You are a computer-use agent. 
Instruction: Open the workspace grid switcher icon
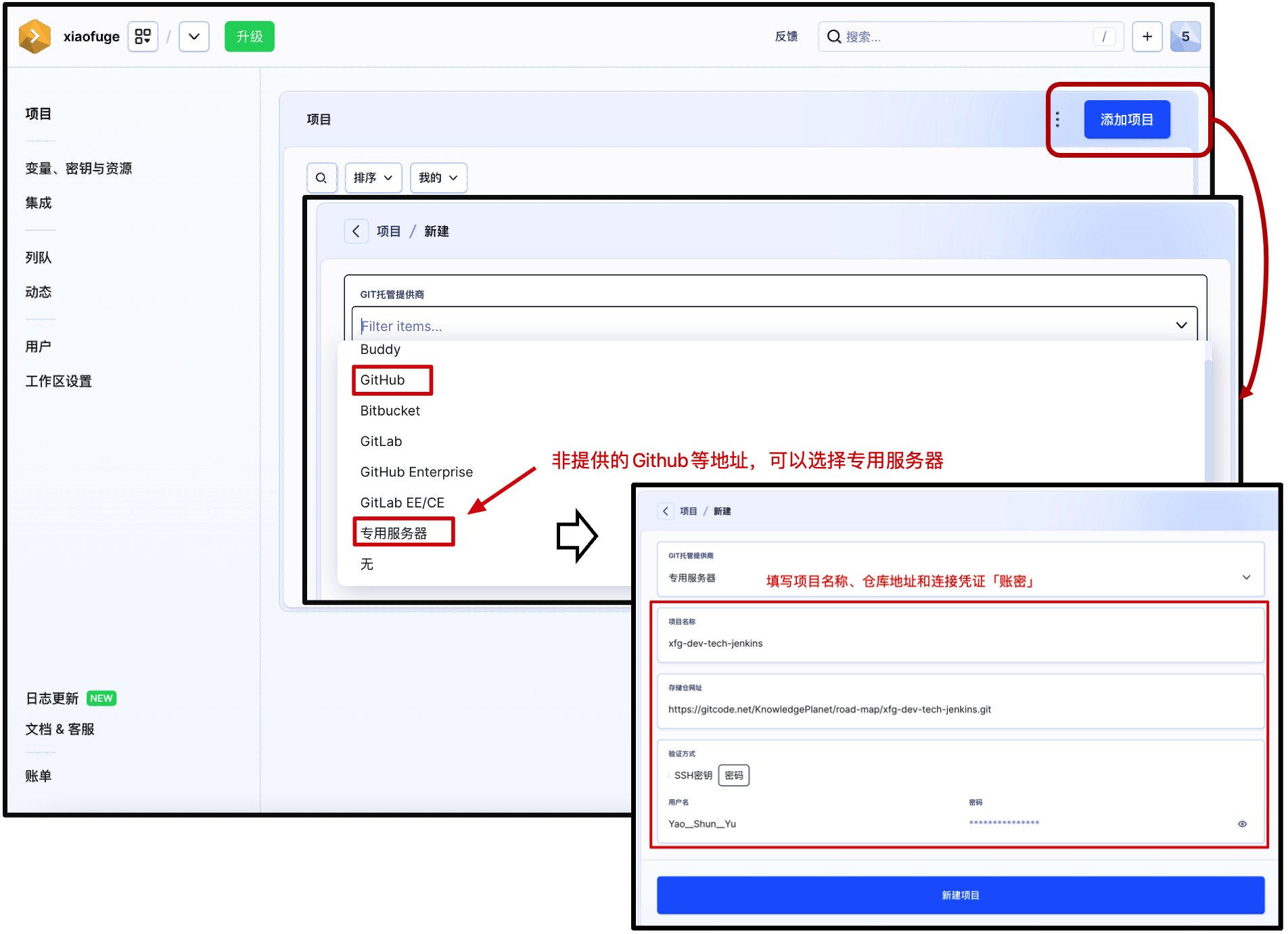click(143, 37)
